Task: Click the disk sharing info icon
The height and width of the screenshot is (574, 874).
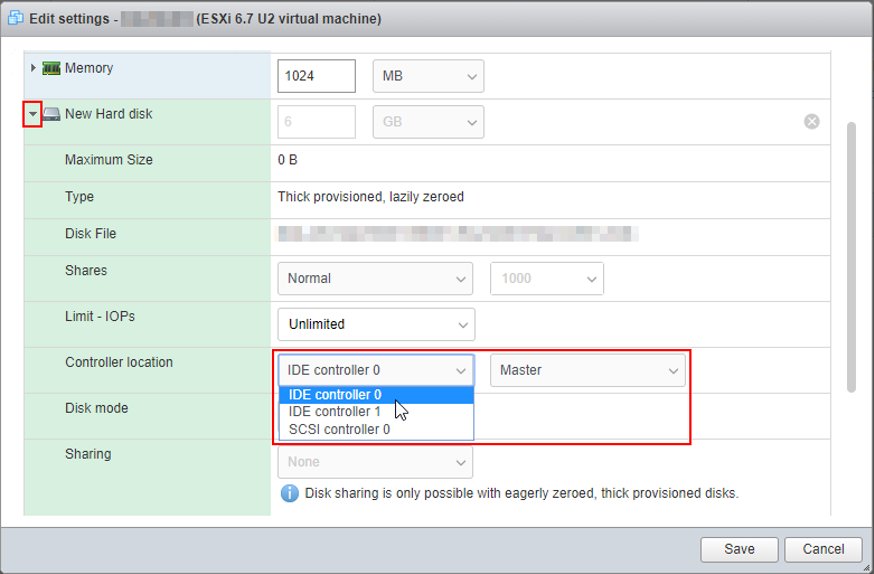Action: [x=289, y=493]
